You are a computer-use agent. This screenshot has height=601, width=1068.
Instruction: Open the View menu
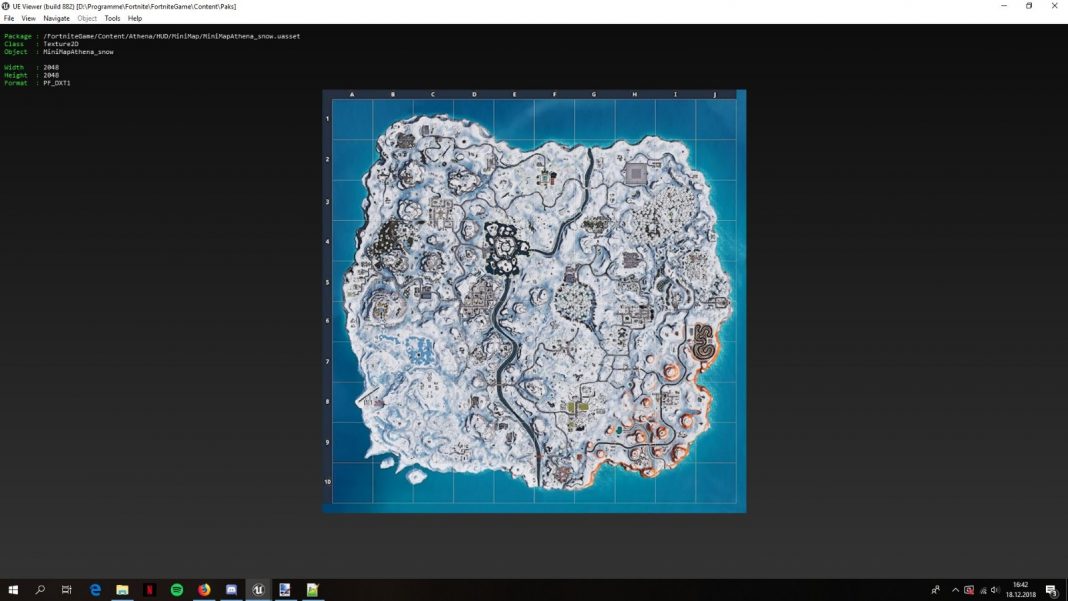[28, 18]
